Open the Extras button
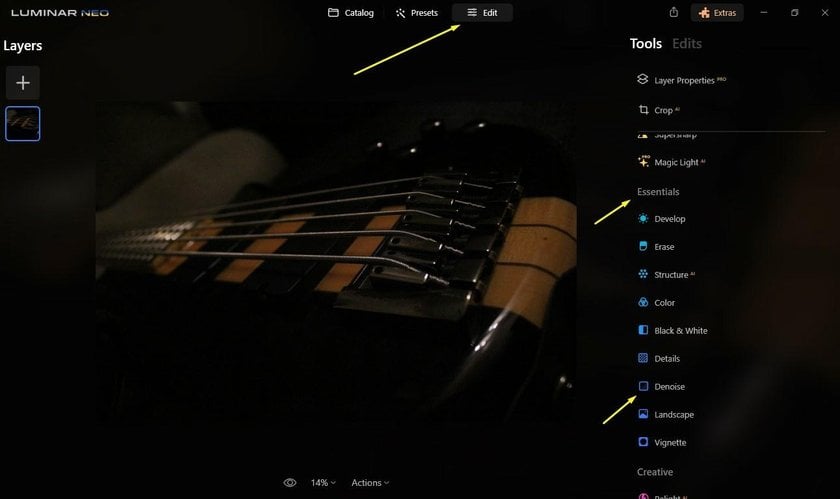Image resolution: width=840 pixels, height=499 pixels. [717, 12]
